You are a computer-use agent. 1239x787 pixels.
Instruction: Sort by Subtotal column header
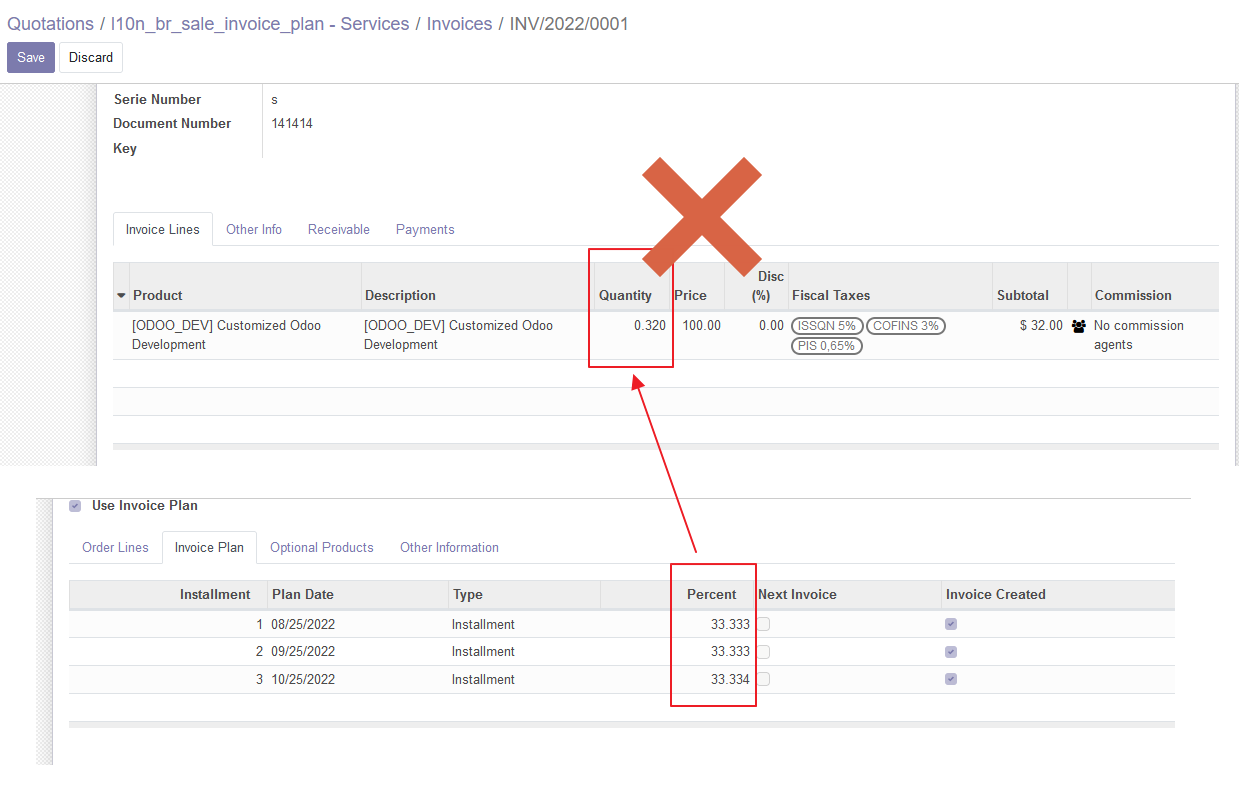(x=1023, y=295)
